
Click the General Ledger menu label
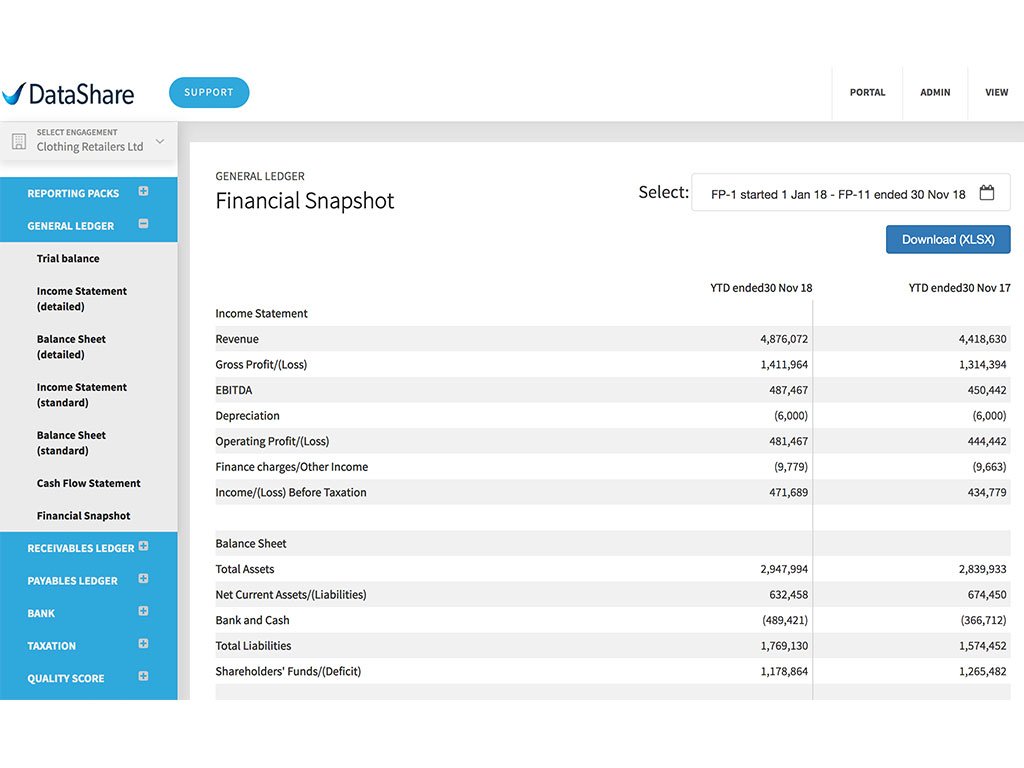71,226
